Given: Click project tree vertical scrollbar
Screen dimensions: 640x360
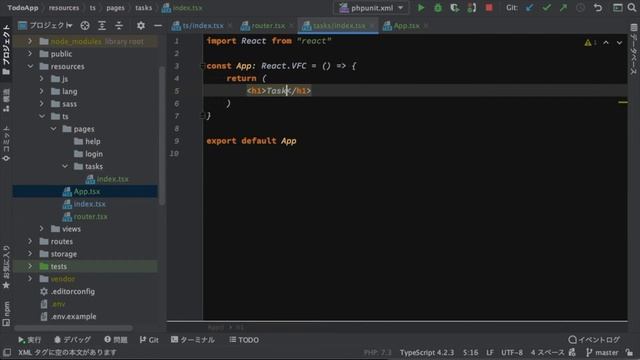Looking at the screenshot, I should 162,135.
